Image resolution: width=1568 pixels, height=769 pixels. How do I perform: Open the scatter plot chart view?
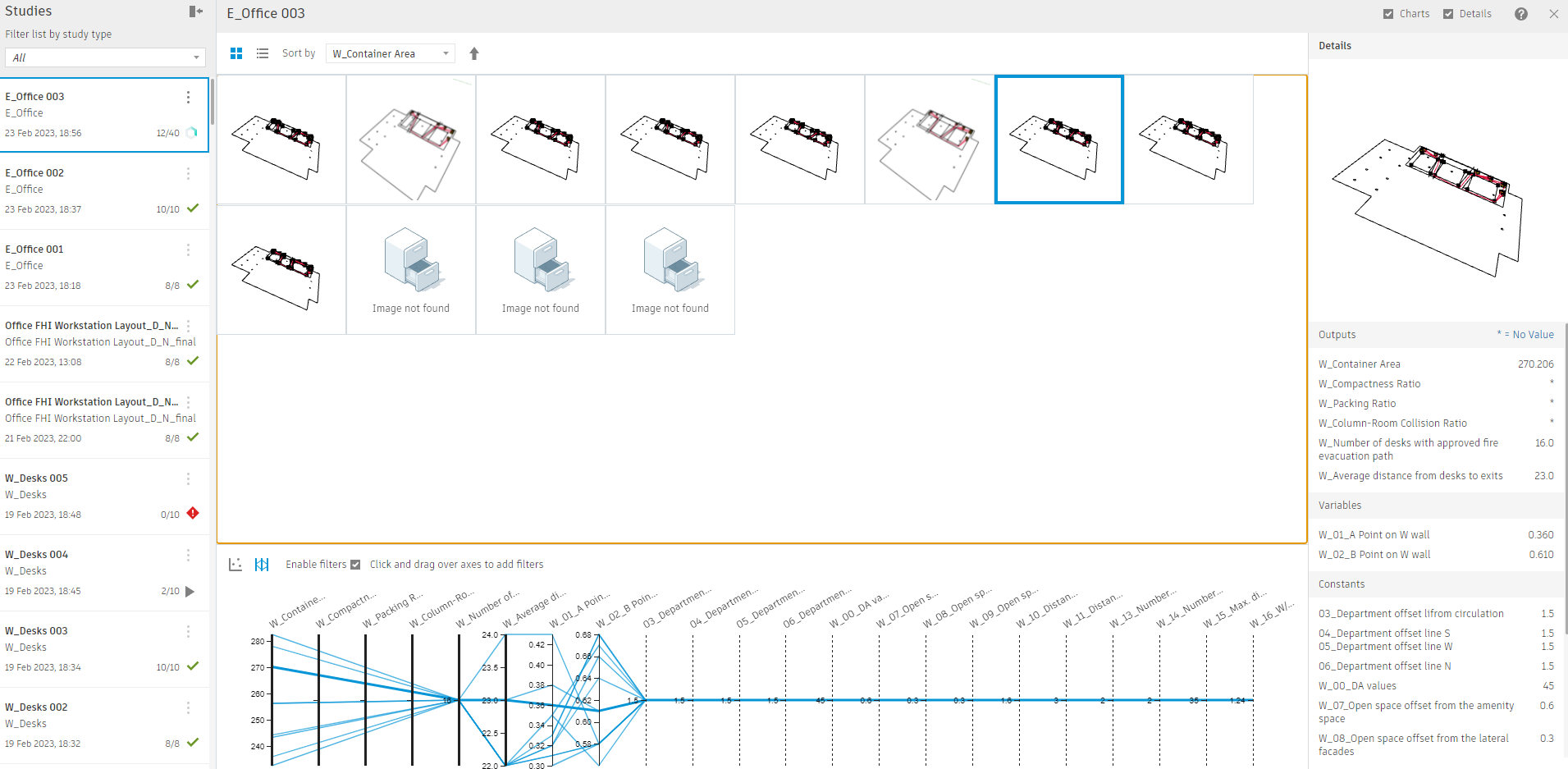pos(235,564)
